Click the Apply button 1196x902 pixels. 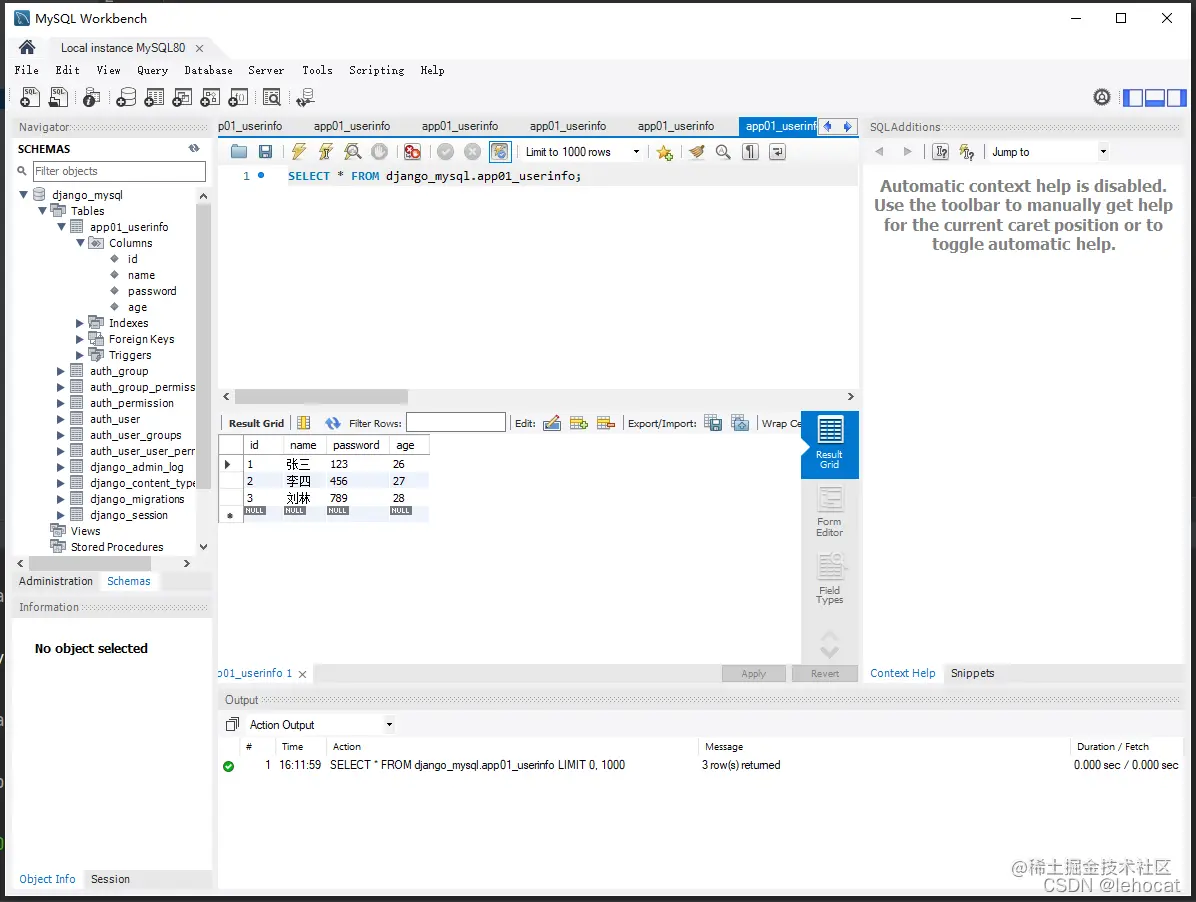coord(754,674)
